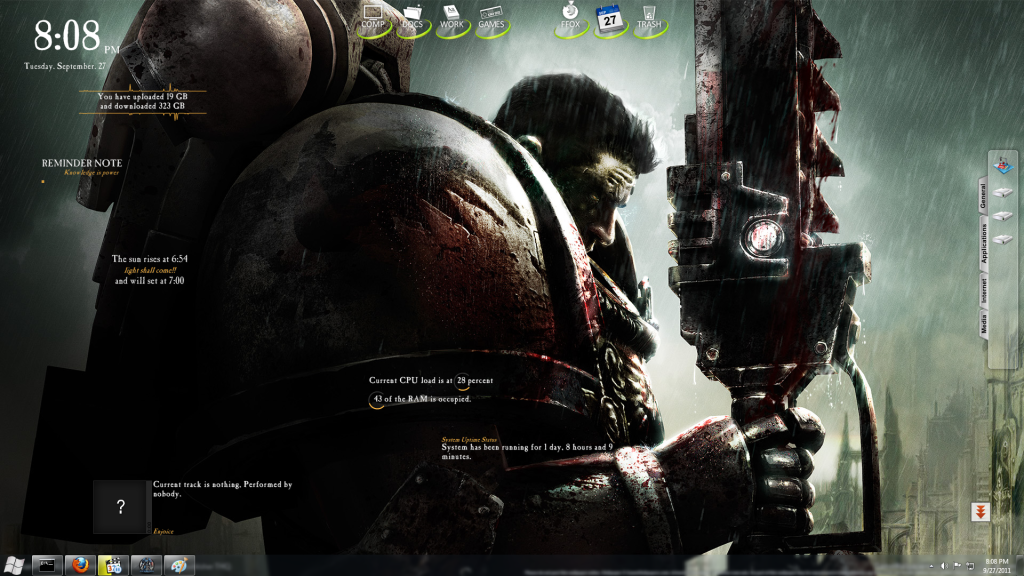Launch FFOX from the top dock
This screenshot has width=1024, height=576.
click(569, 20)
